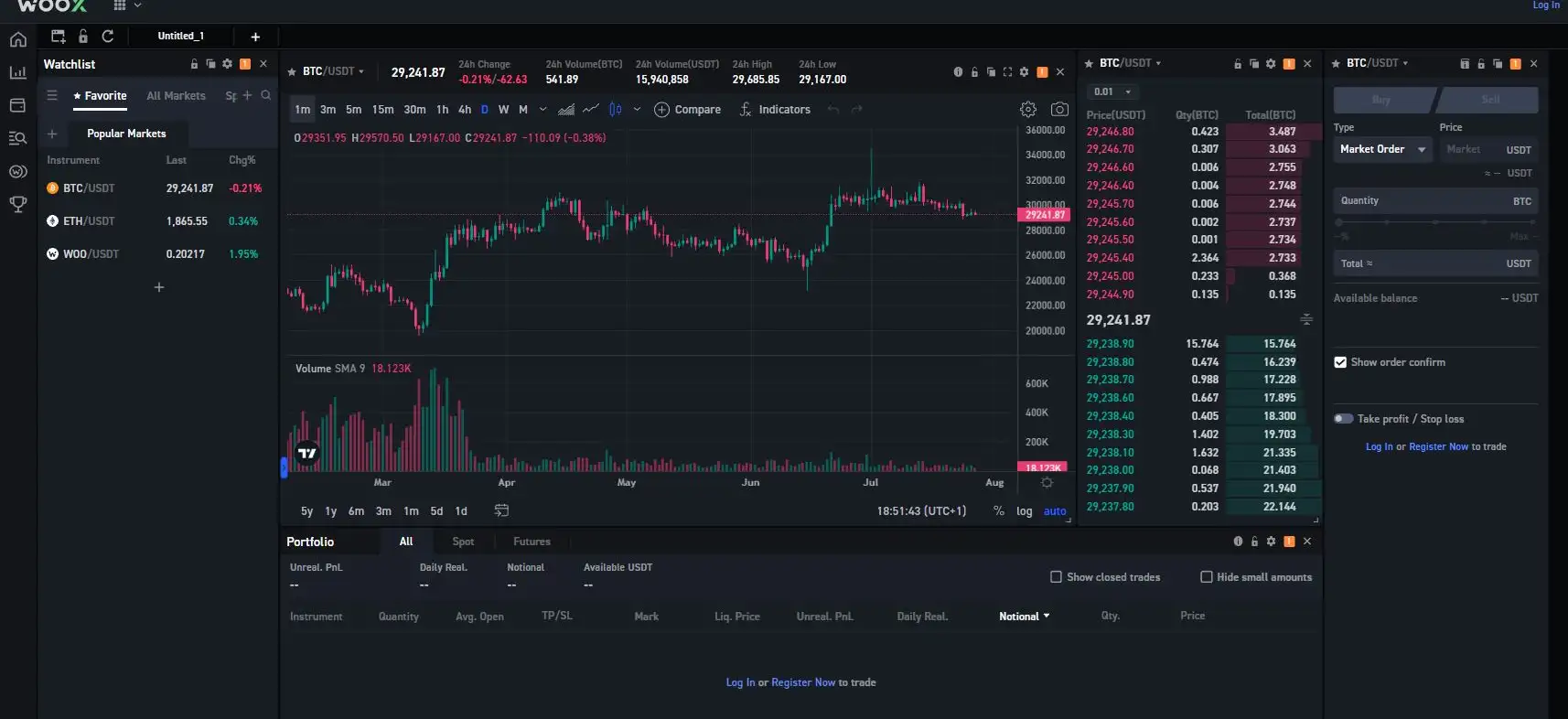This screenshot has height=719, width=1568.
Task: Enable Take profit / Stop loss toggle
Action: pyautogui.click(x=1343, y=419)
